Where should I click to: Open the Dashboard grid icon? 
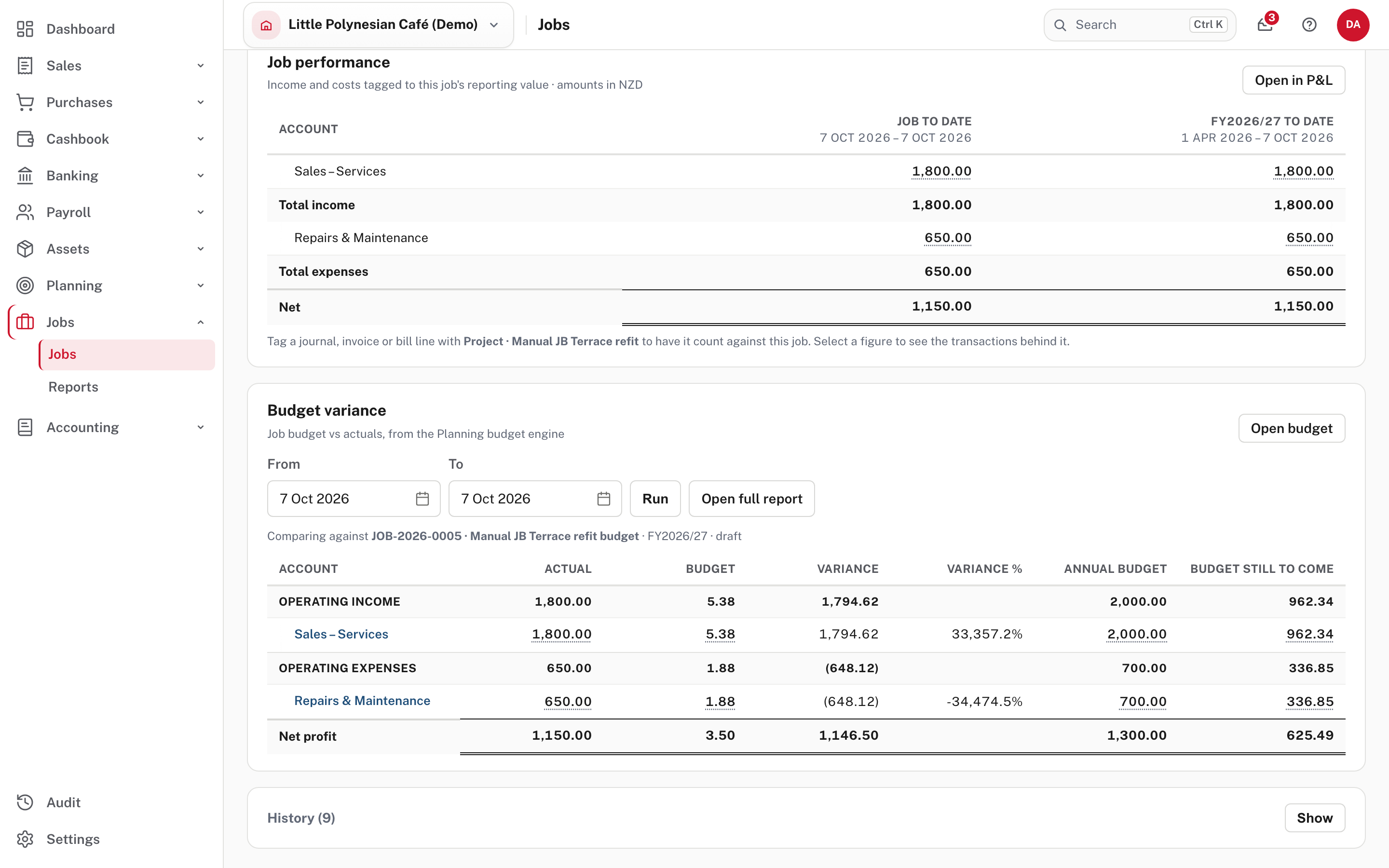tap(25, 29)
